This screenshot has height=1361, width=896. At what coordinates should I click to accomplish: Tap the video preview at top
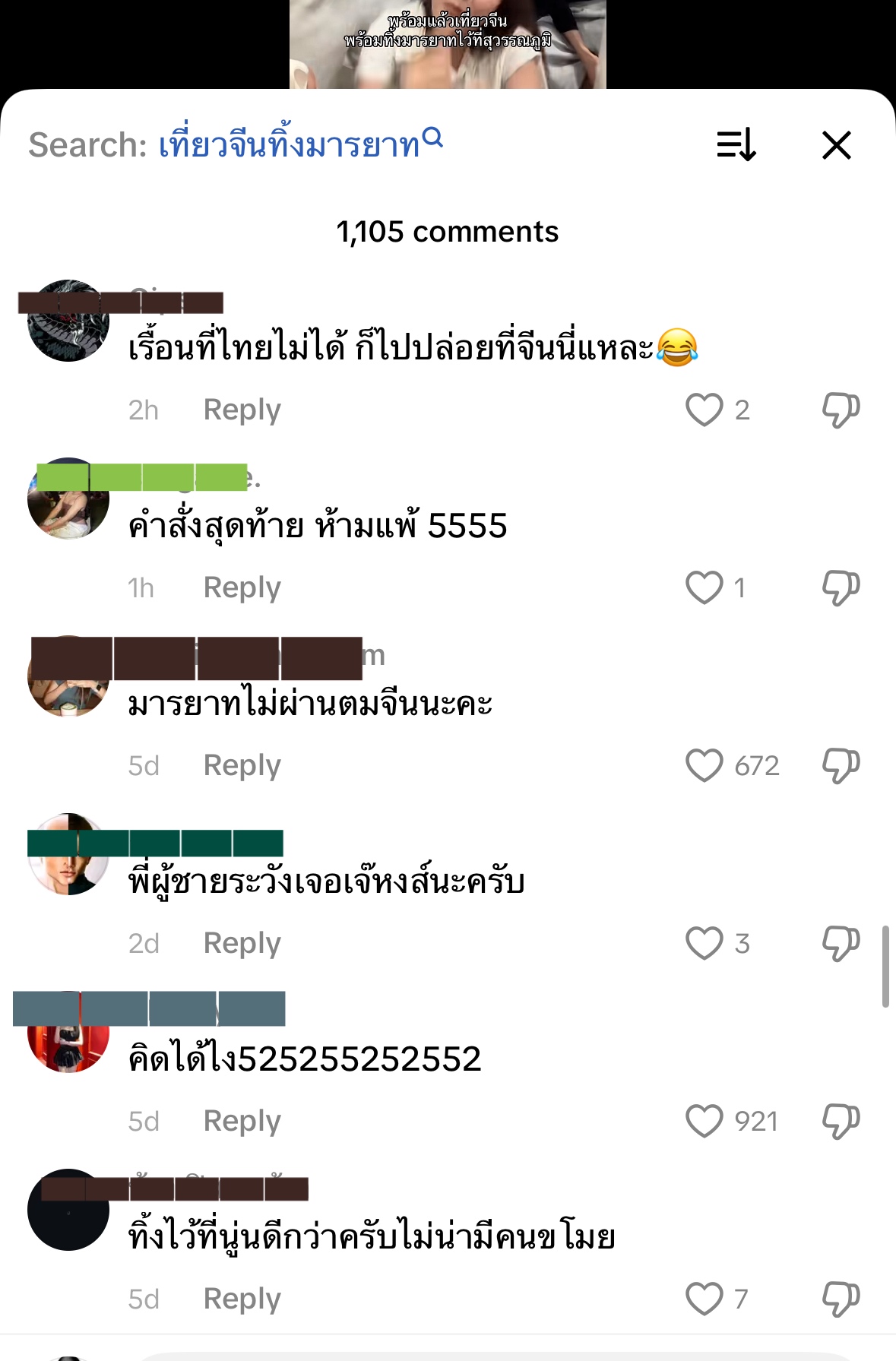click(x=448, y=44)
